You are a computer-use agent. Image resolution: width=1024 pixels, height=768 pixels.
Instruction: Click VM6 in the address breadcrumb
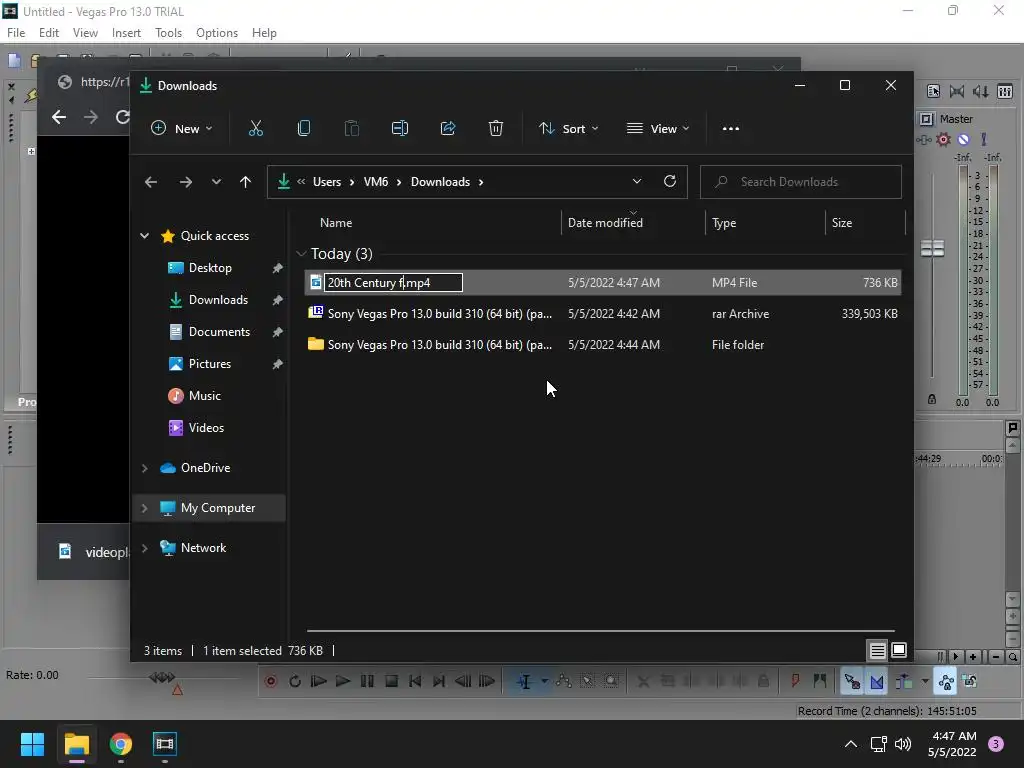376,182
